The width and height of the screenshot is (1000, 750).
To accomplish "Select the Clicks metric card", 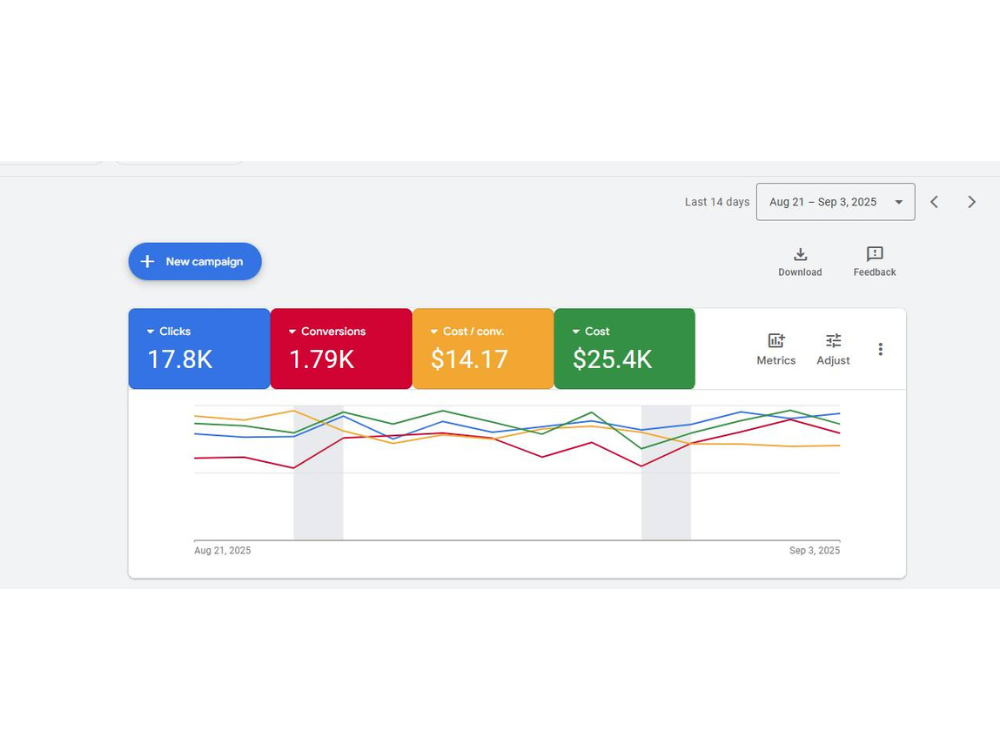I will (199, 349).
